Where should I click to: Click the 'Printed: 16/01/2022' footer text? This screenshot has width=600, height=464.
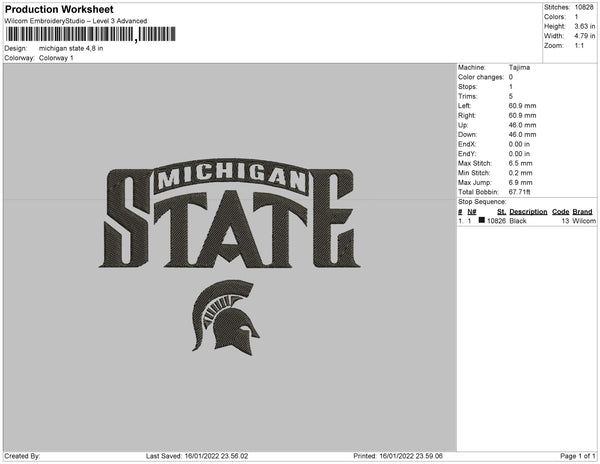click(398, 456)
